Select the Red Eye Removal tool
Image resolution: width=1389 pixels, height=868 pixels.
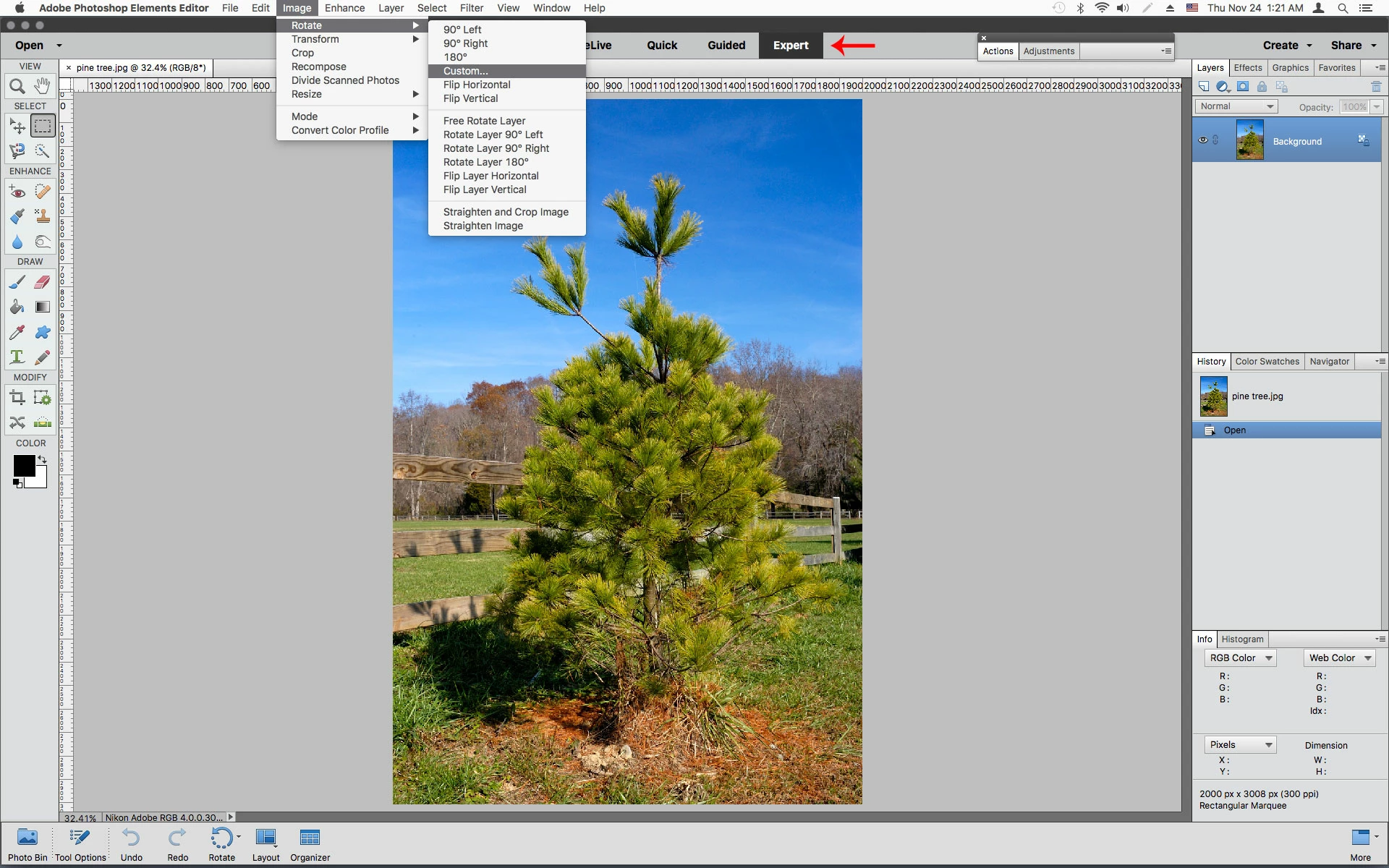tap(17, 192)
